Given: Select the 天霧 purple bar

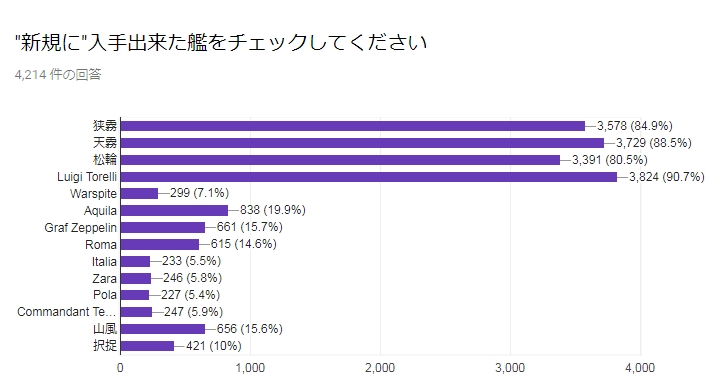Looking at the screenshot, I should coord(362,143).
